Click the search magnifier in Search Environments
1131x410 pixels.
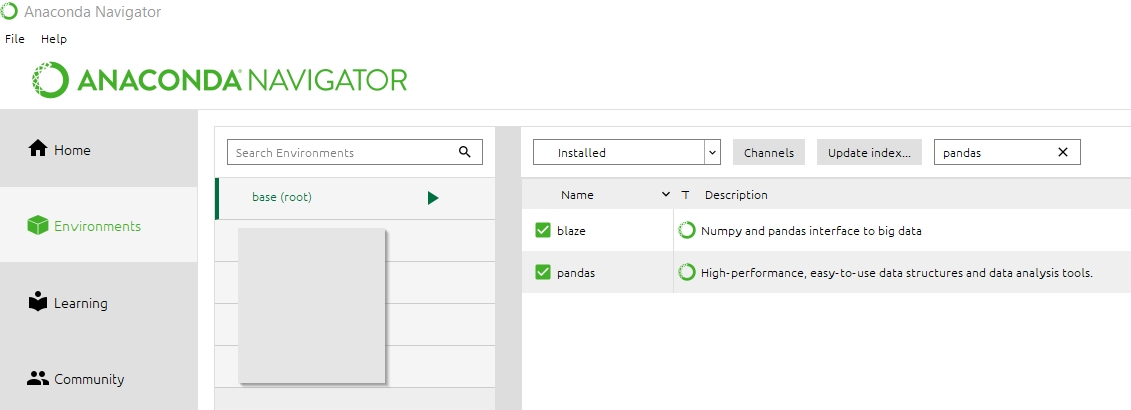click(x=464, y=152)
